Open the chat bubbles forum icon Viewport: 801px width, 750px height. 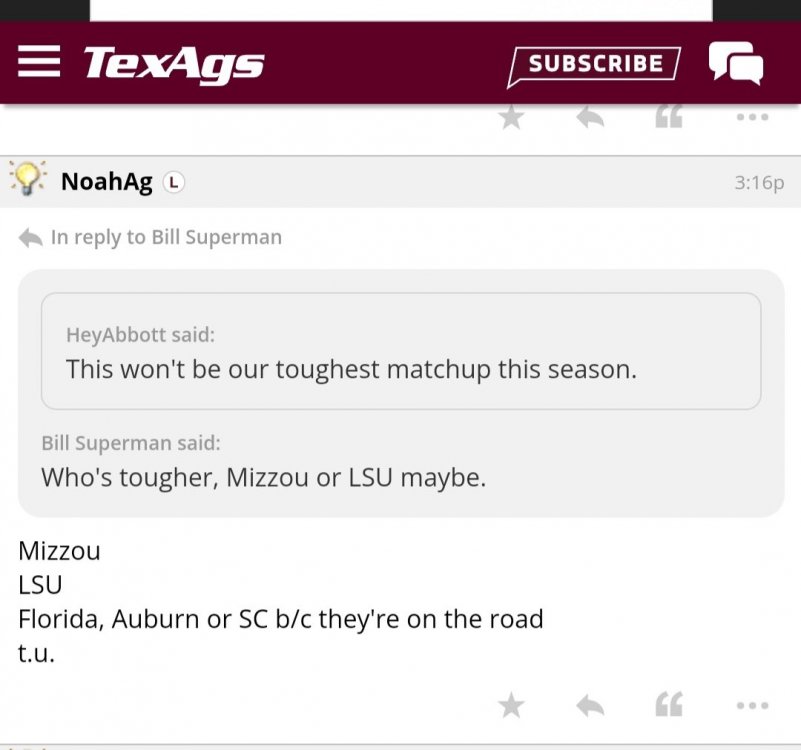(x=736, y=63)
